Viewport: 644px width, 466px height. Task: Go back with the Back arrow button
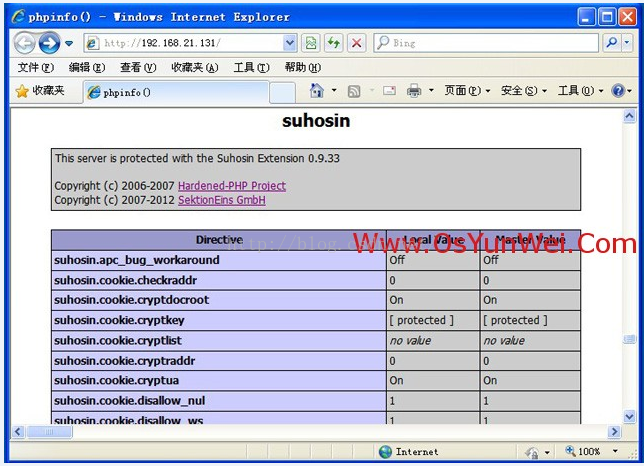(x=24, y=43)
